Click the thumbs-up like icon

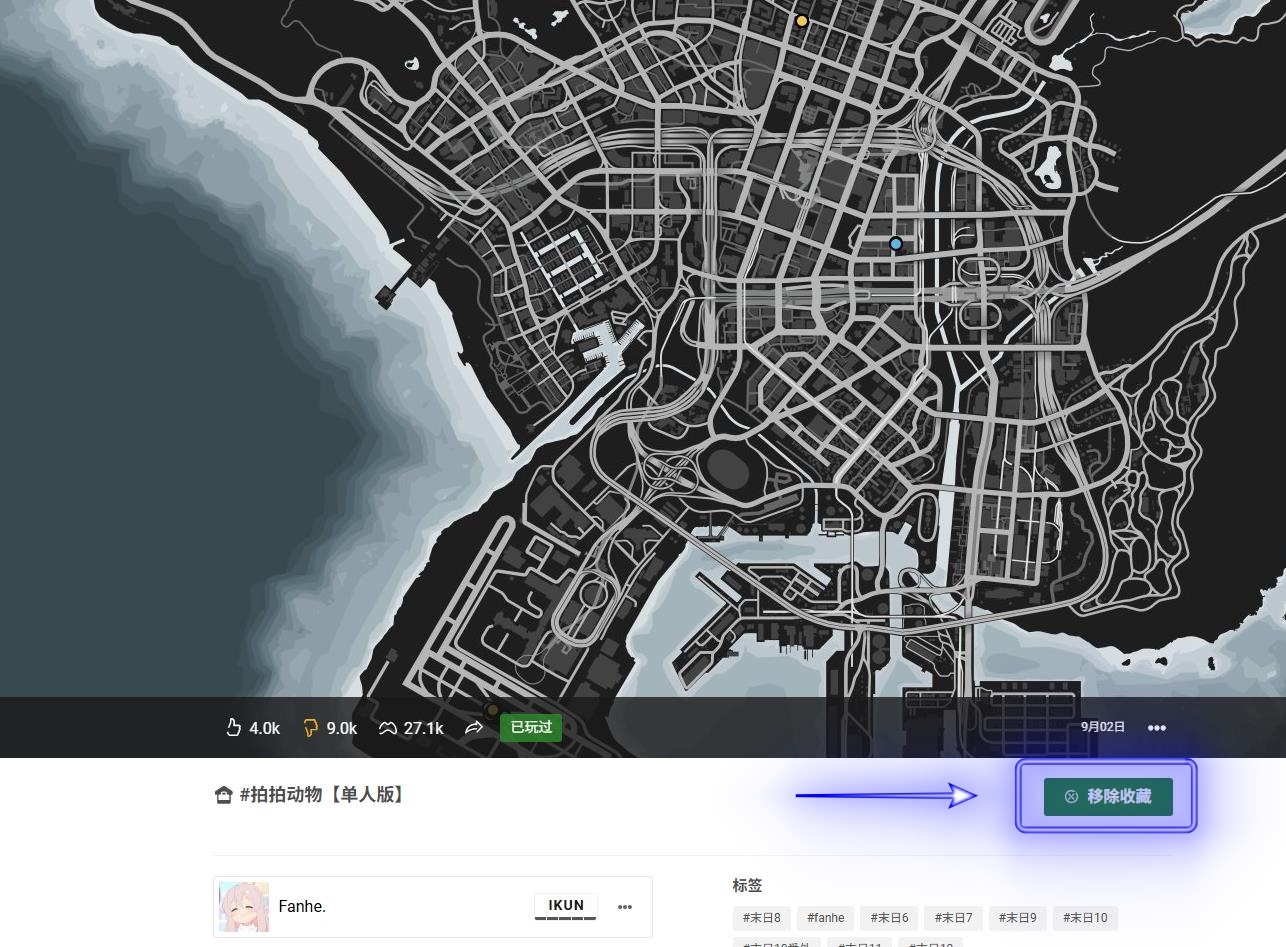234,728
